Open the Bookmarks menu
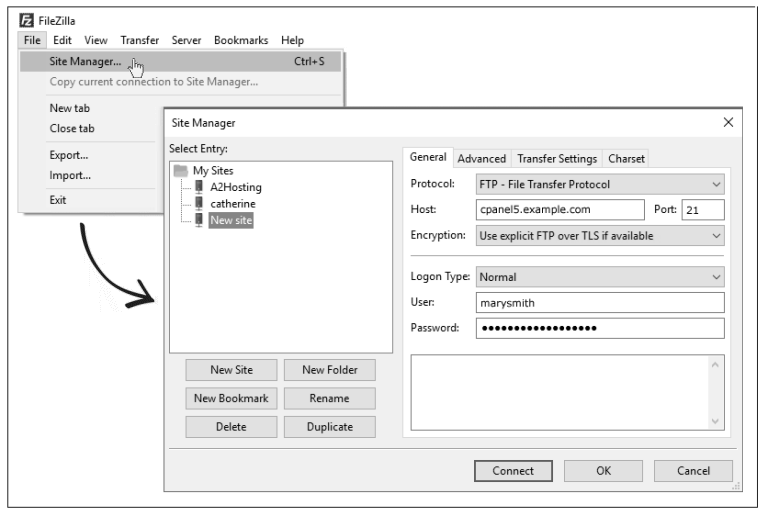This screenshot has width=768, height=516. (241, 40)
